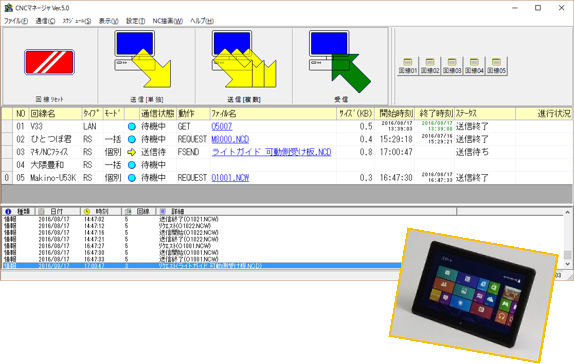Select the 回線01 line button

tap(408, 66)
